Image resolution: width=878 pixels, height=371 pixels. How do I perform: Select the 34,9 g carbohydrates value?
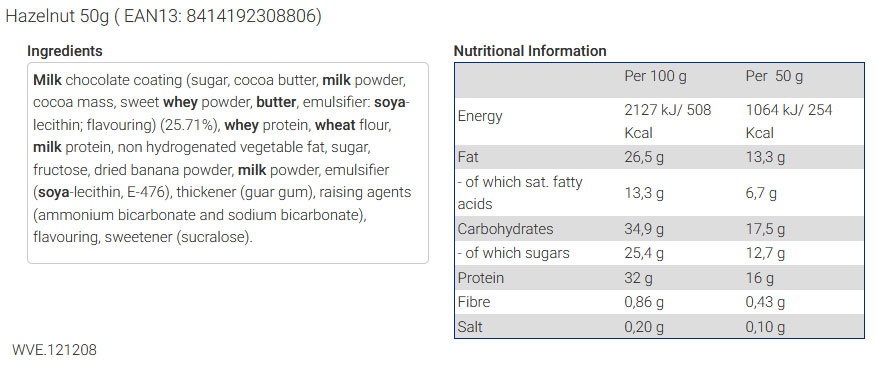[x=644, y=229]
